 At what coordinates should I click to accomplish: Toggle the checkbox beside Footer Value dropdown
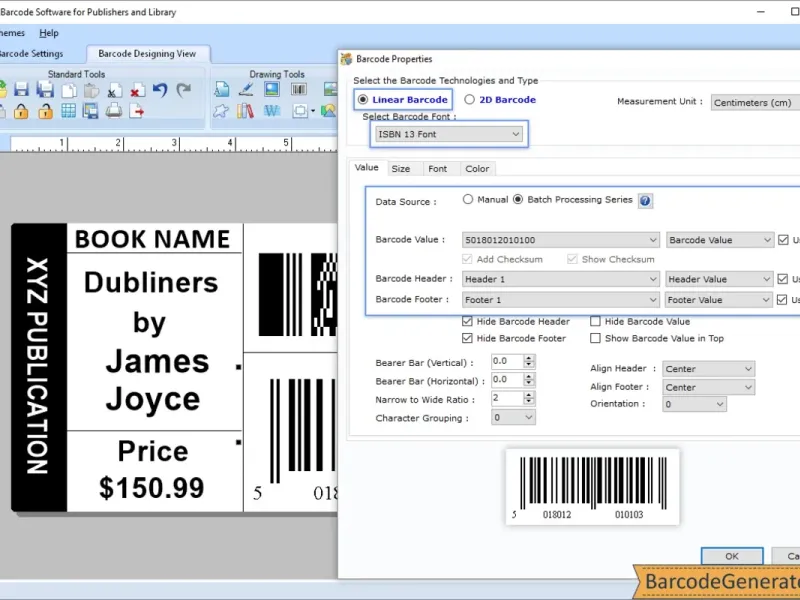pyautogui.click(x=782, y=299)
